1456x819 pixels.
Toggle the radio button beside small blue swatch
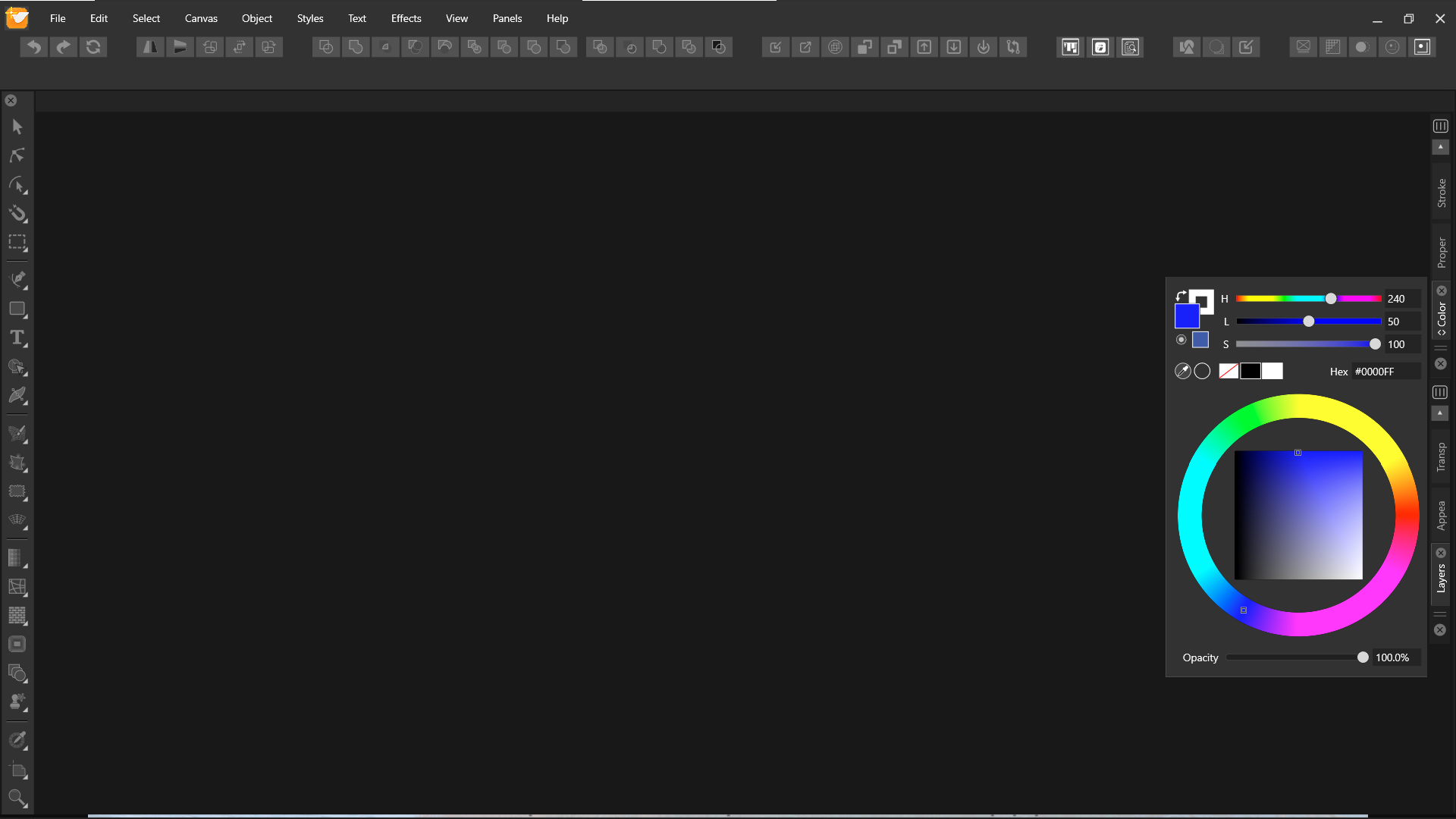1181,340
